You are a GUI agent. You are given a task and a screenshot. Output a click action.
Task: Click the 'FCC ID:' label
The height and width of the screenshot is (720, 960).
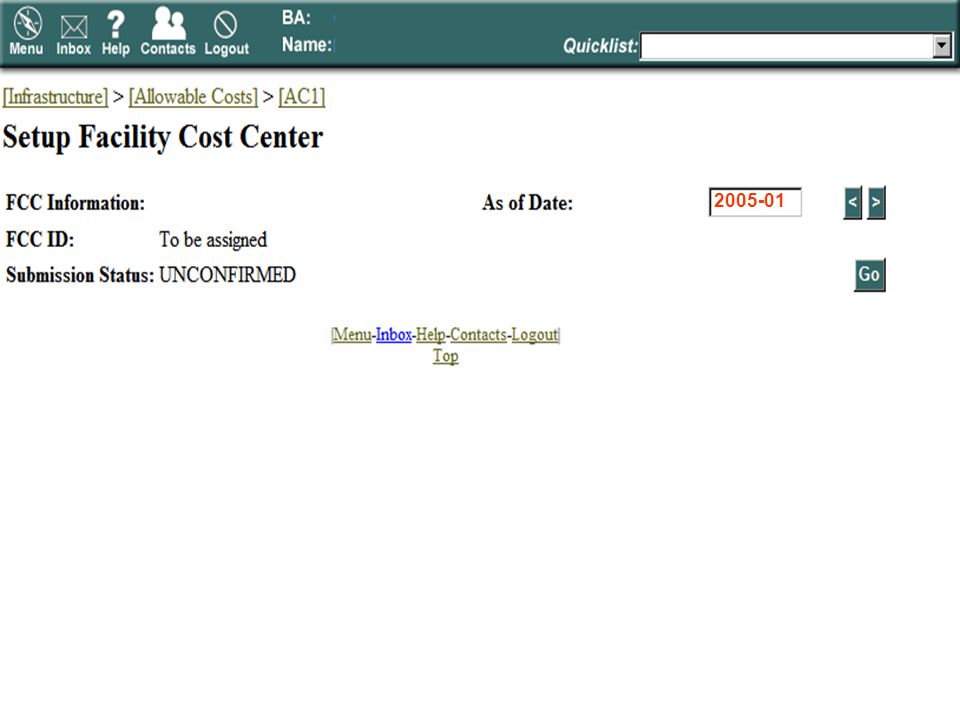pos(40,239)
